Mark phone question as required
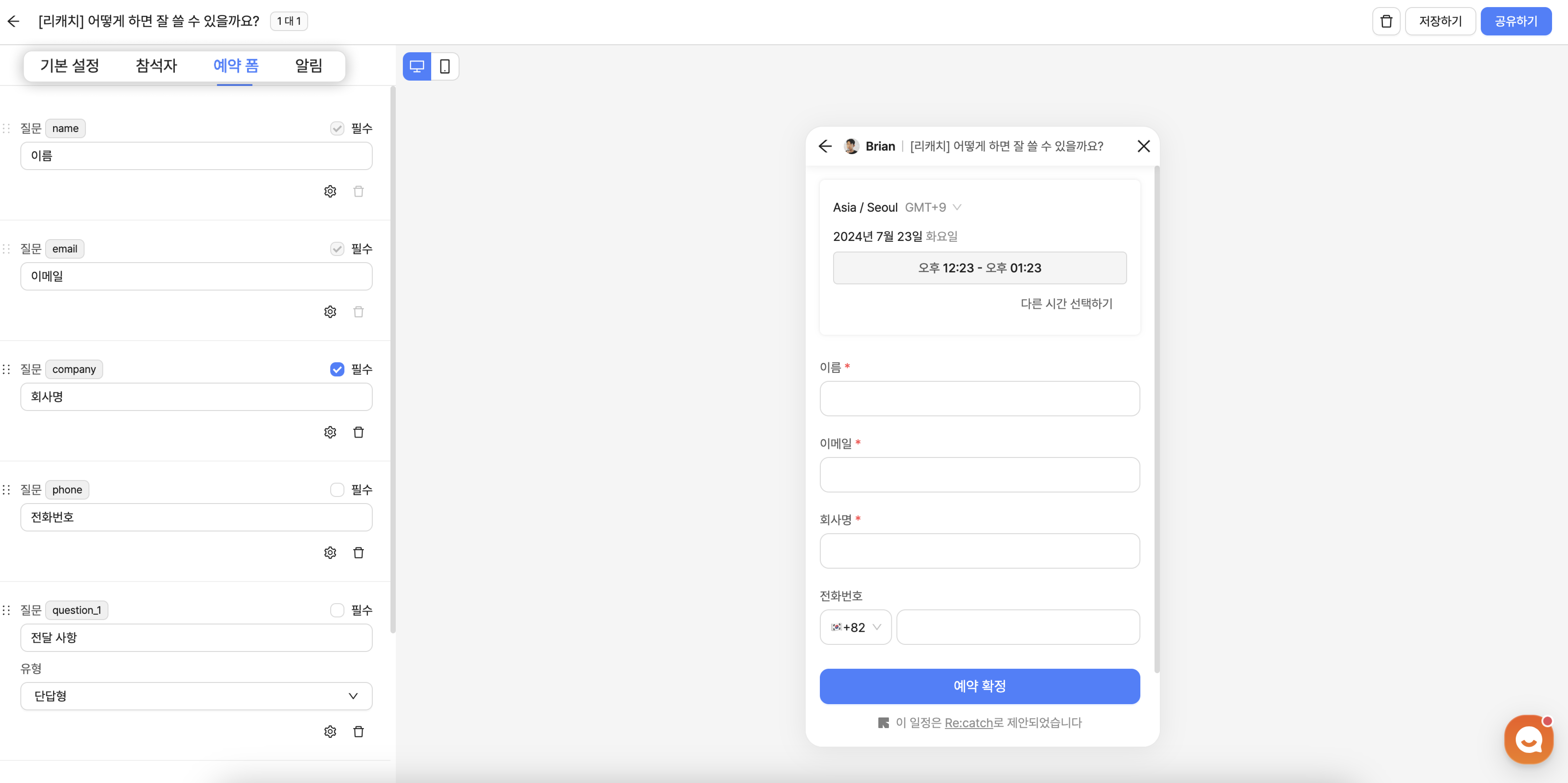The height and width of the screenshot is (783, 1568). click(337, 490)
